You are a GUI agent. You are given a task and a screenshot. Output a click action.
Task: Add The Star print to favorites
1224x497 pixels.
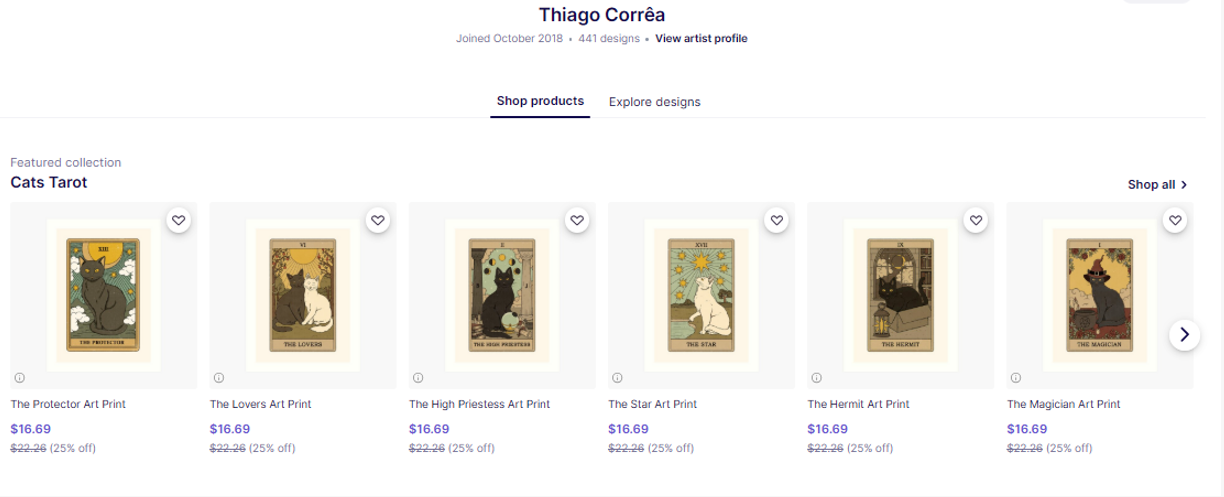click(x=775, y=221)
